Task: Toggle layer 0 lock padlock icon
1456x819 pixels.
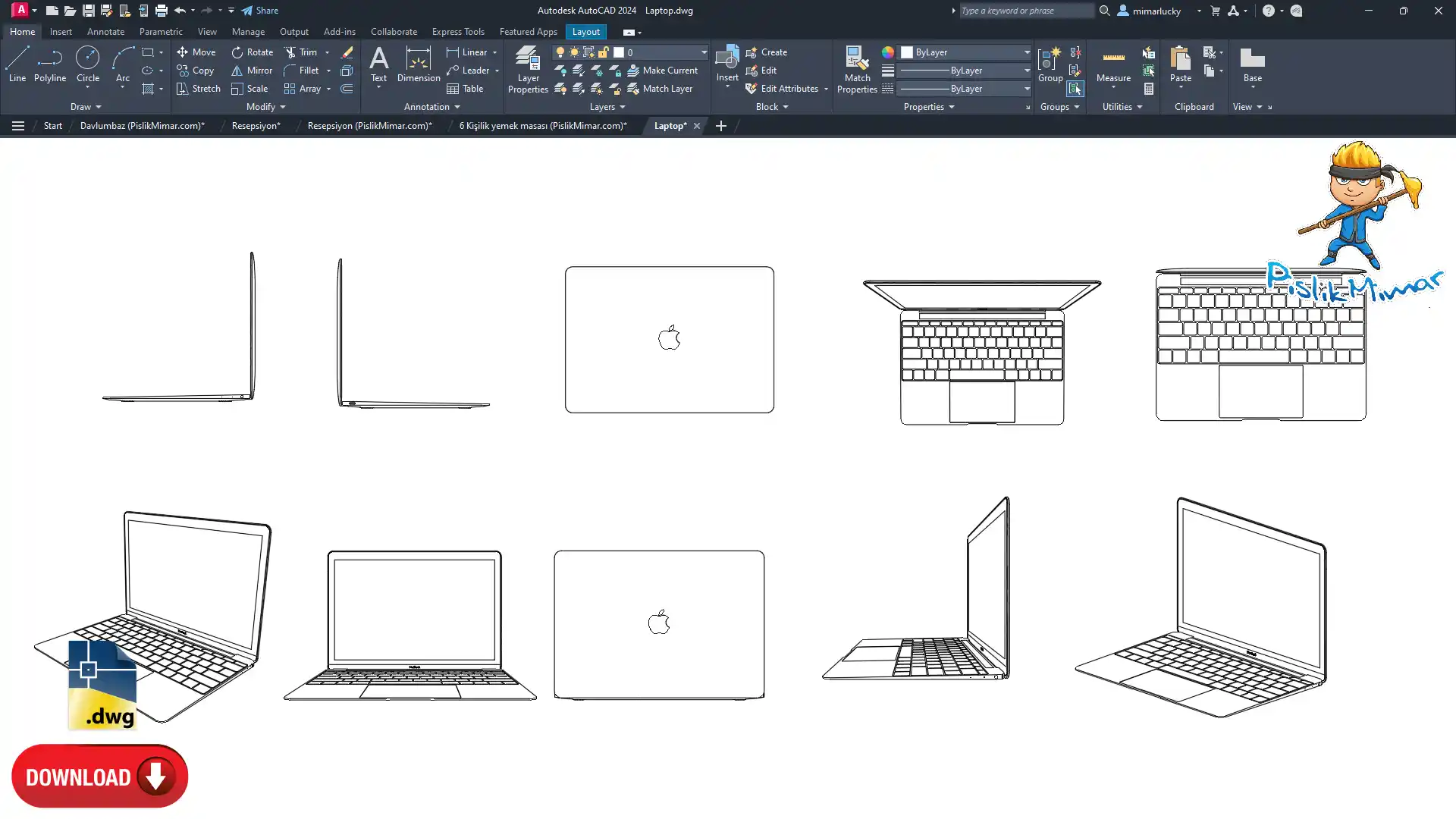Action: 604,52
